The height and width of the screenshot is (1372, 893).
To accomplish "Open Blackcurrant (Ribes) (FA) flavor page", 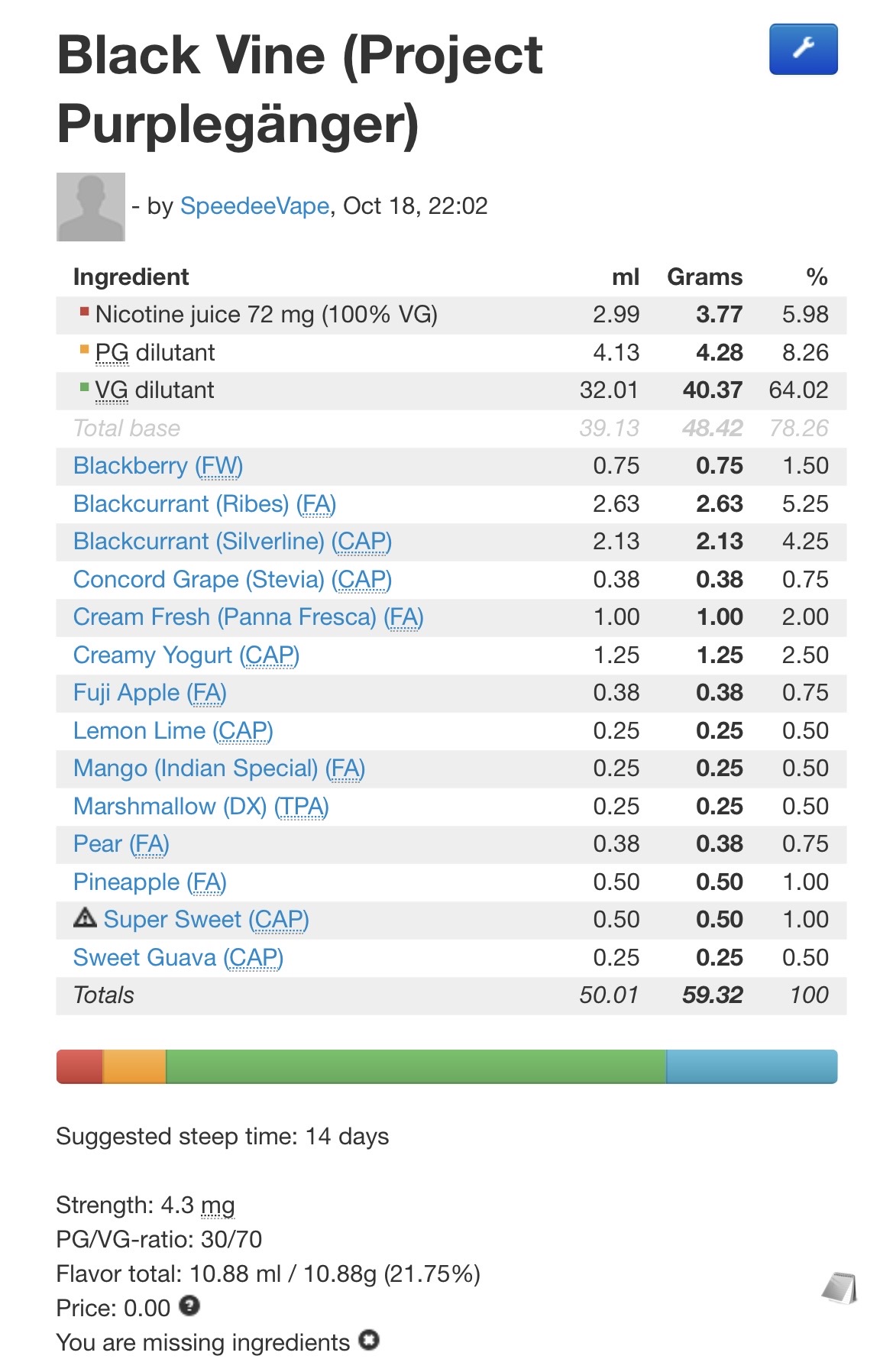I will tap(205, 504).
